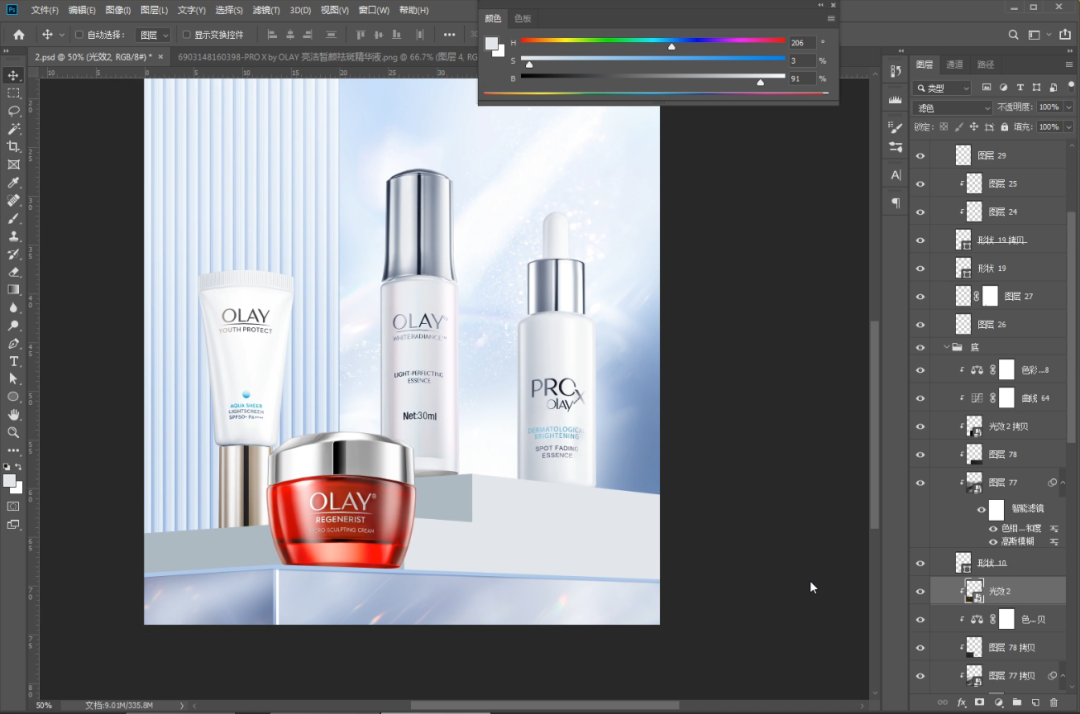Collapse smart filters of 图层 77 拷贝
The height and width of the screenshot is (714, 1080).
click(1063, 676)
